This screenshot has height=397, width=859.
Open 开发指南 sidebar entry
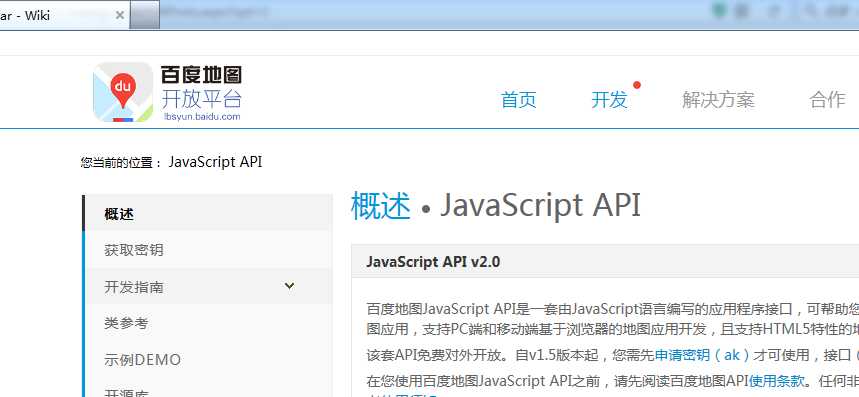point(208,286)
